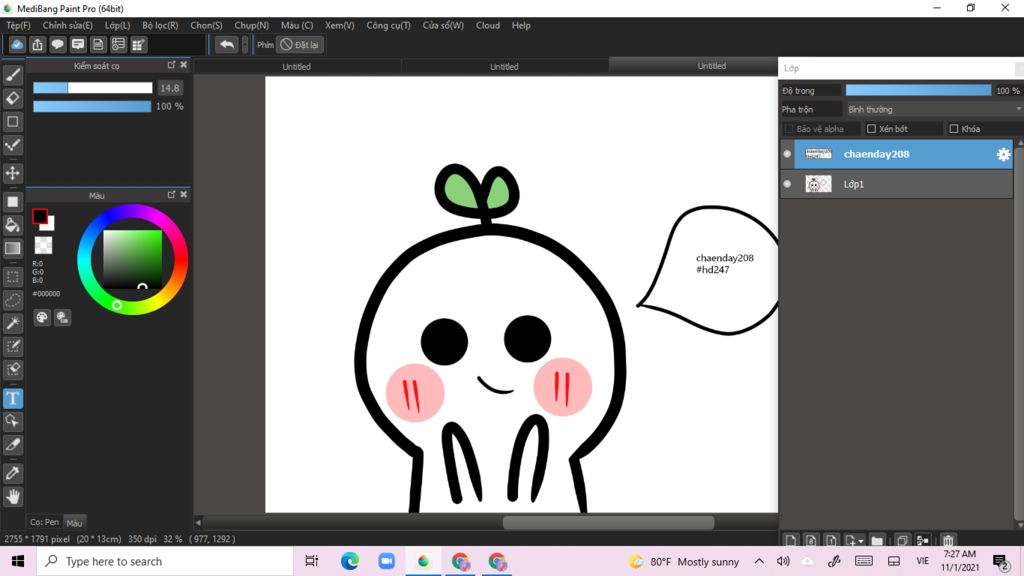Select the Divide tool
Screen dimensions: 1024x576
tap(12, 445)
